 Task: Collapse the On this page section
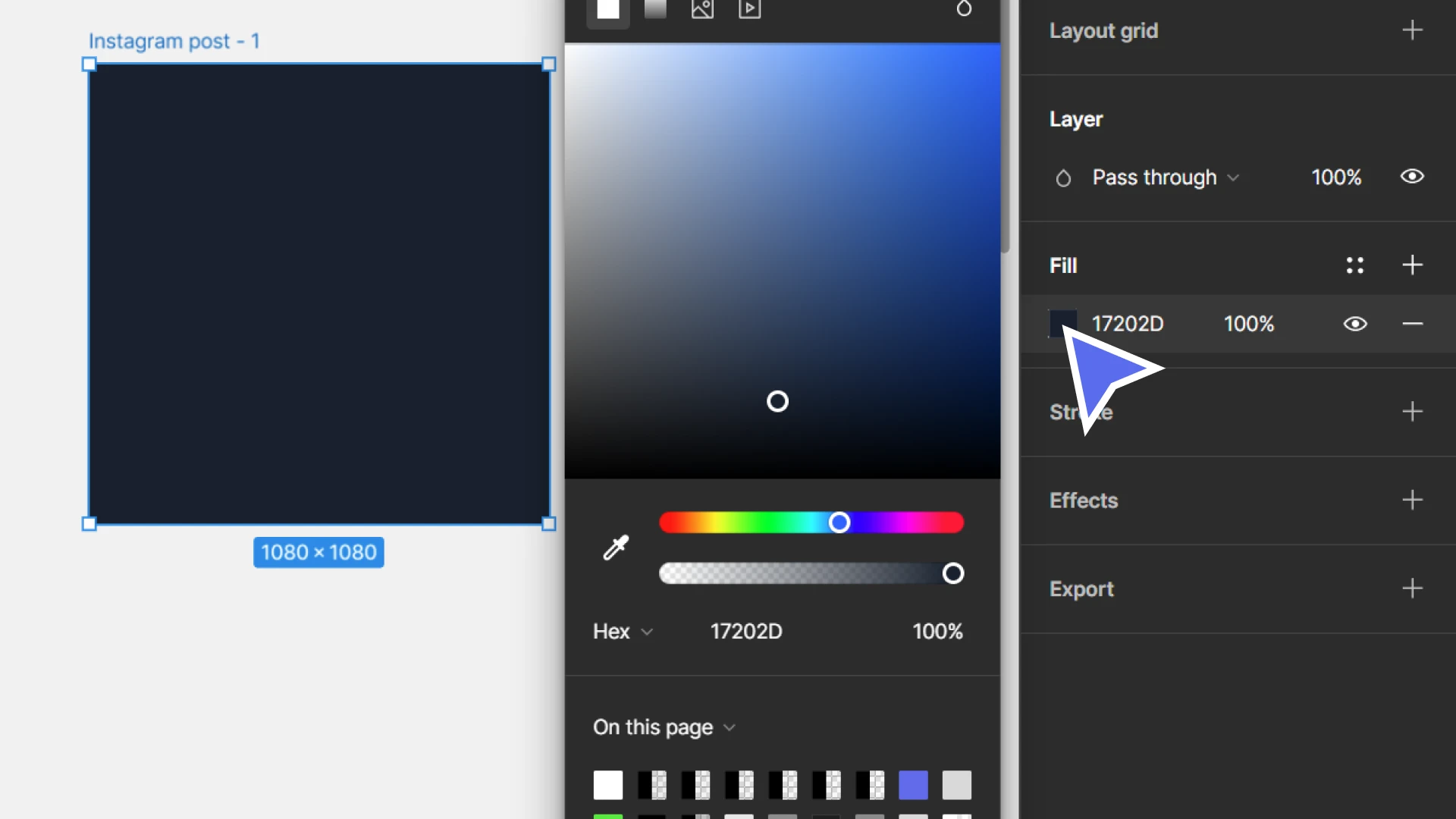(x=730, y=727)
